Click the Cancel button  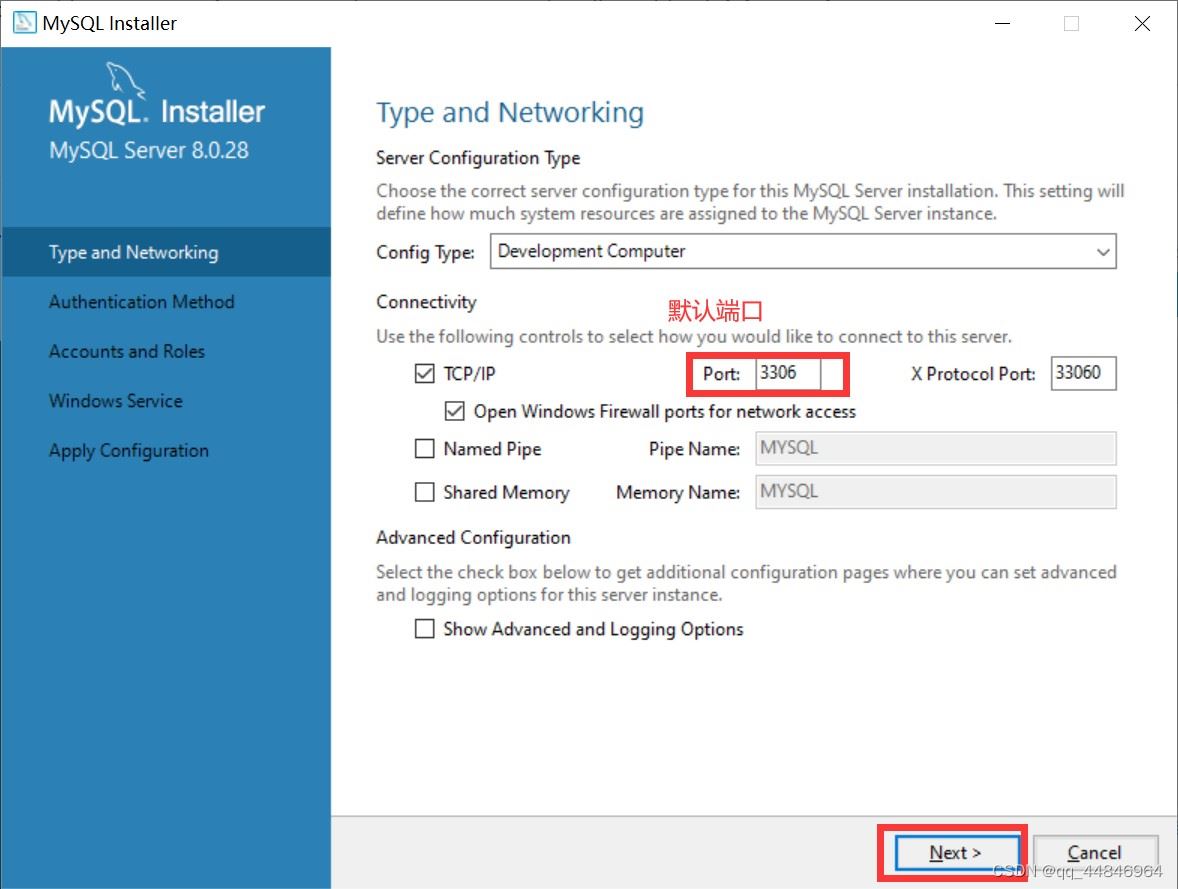pyautogui.click(x=1095, y=853)
